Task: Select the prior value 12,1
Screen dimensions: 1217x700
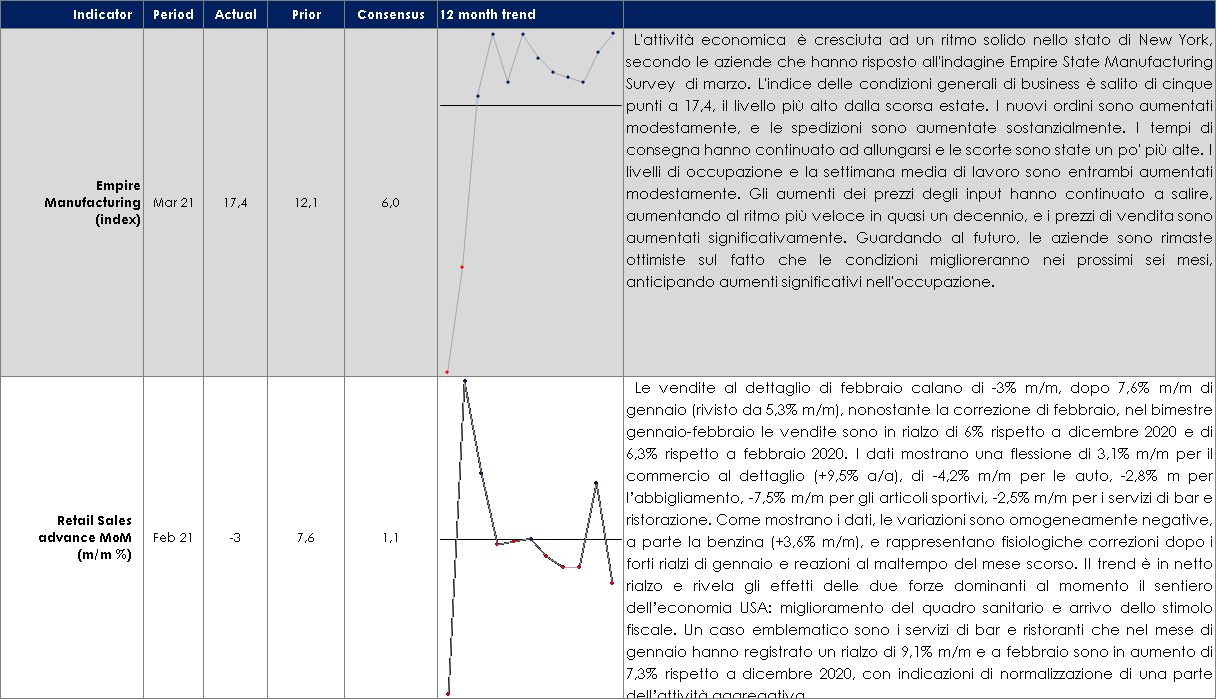Action: pos(306,203)
